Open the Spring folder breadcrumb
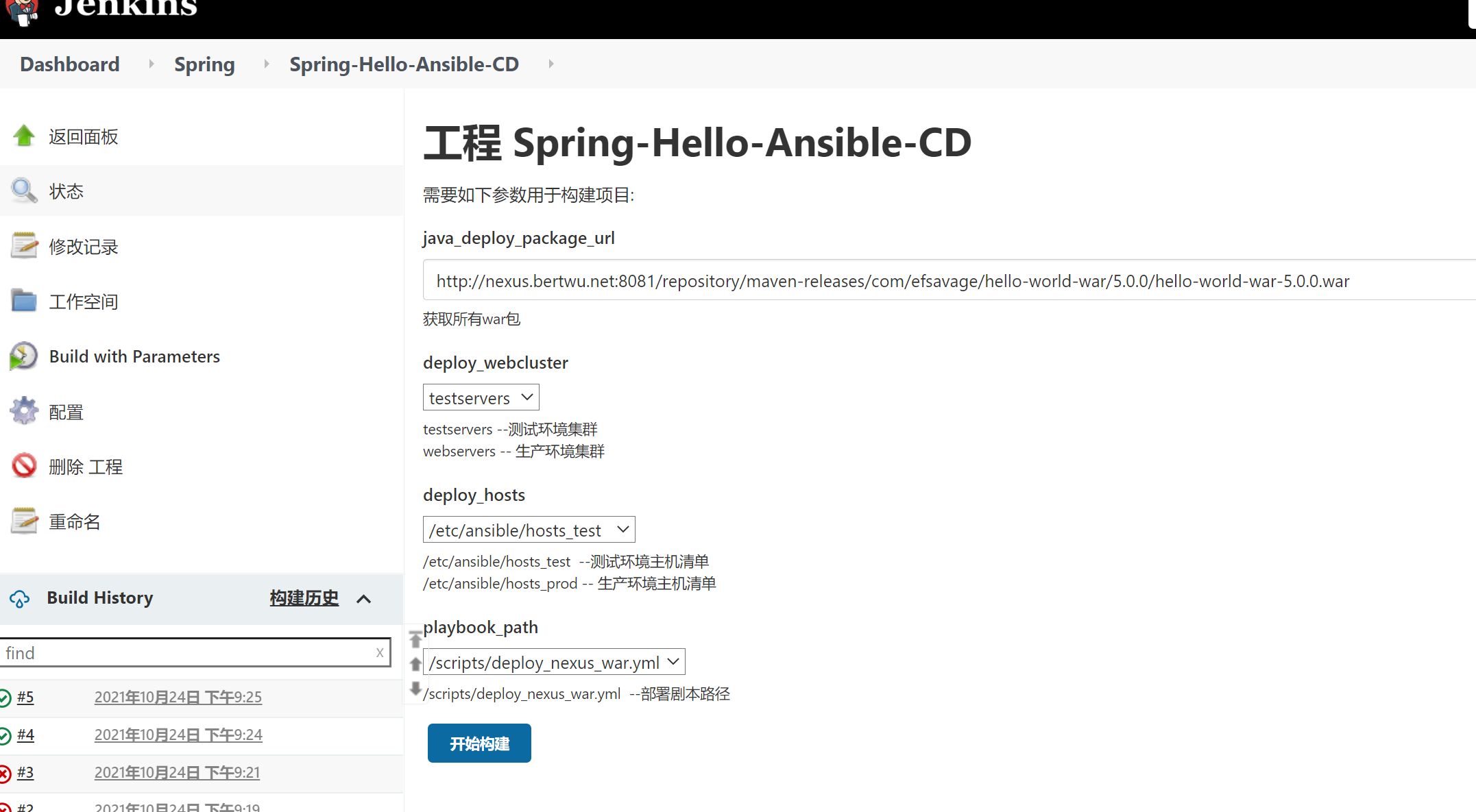The height and width of the screenshot is (812, 1476). point(204,64)
